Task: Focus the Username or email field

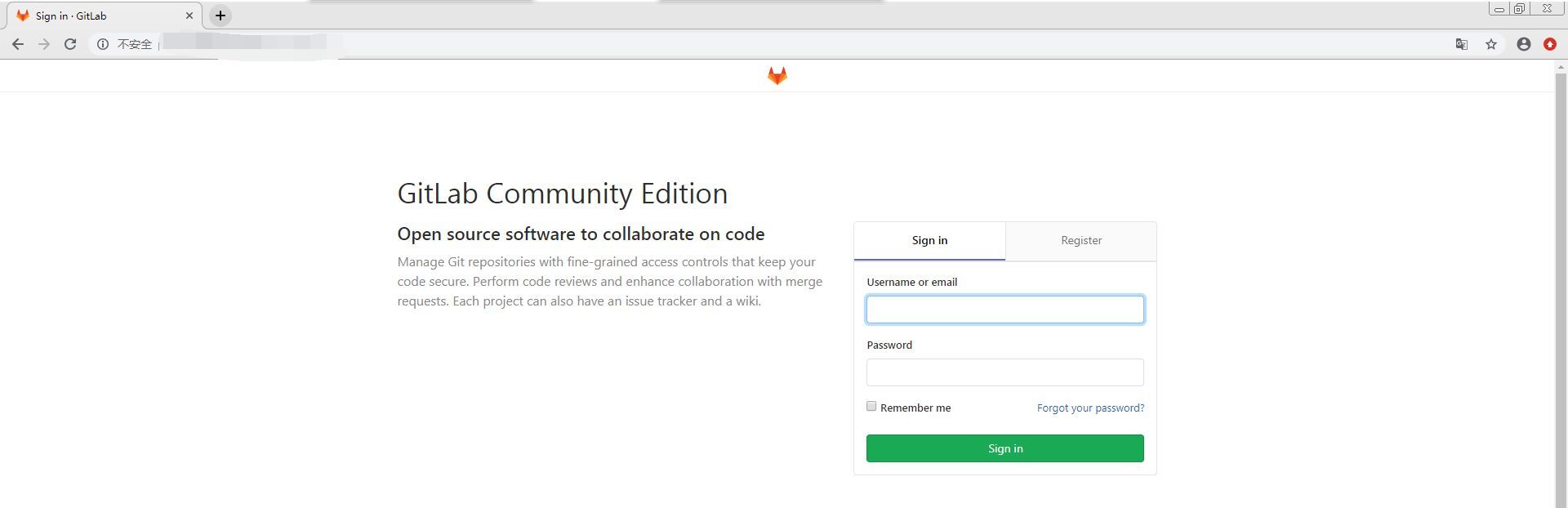Action: (x=1005, y=310)
